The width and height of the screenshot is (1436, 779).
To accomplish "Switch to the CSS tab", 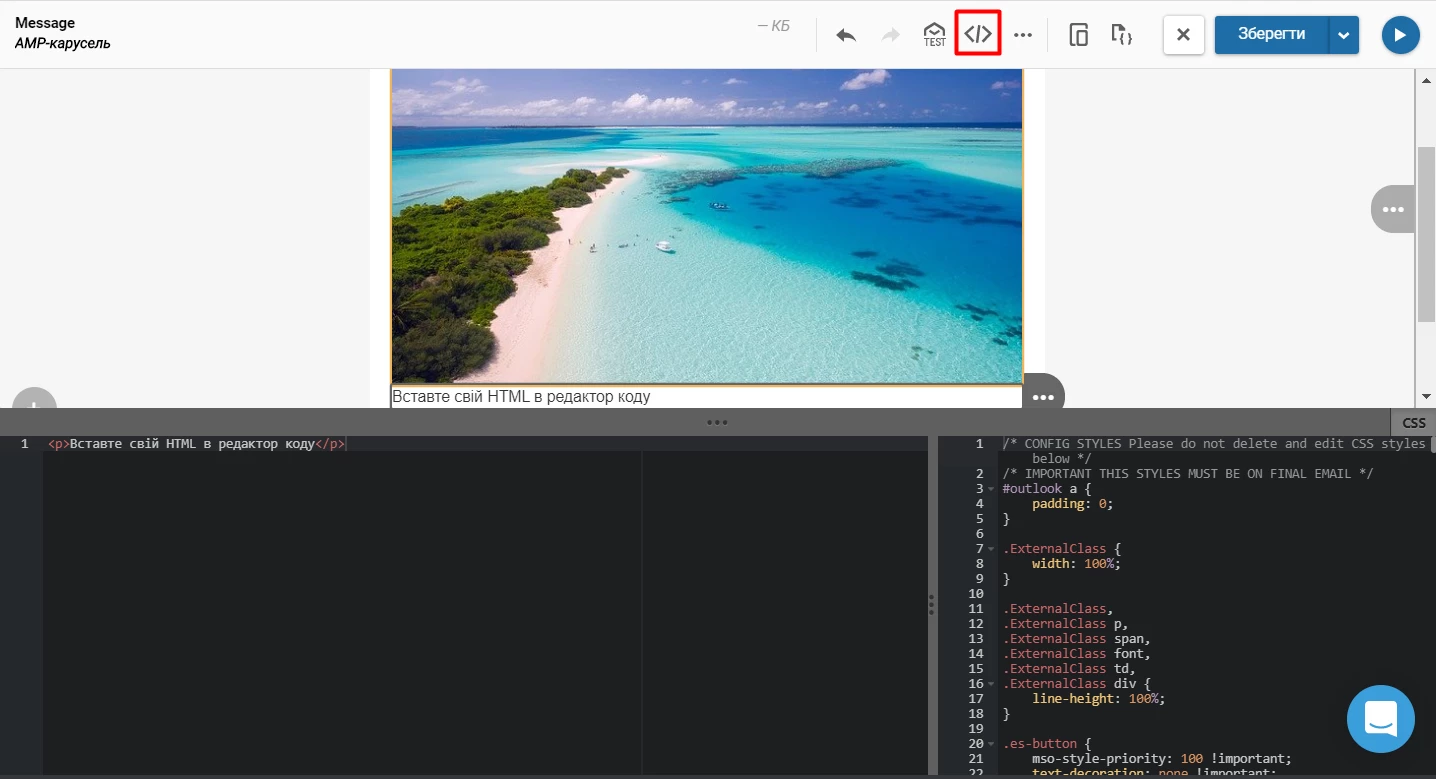I will click(x=1413, y=423).
